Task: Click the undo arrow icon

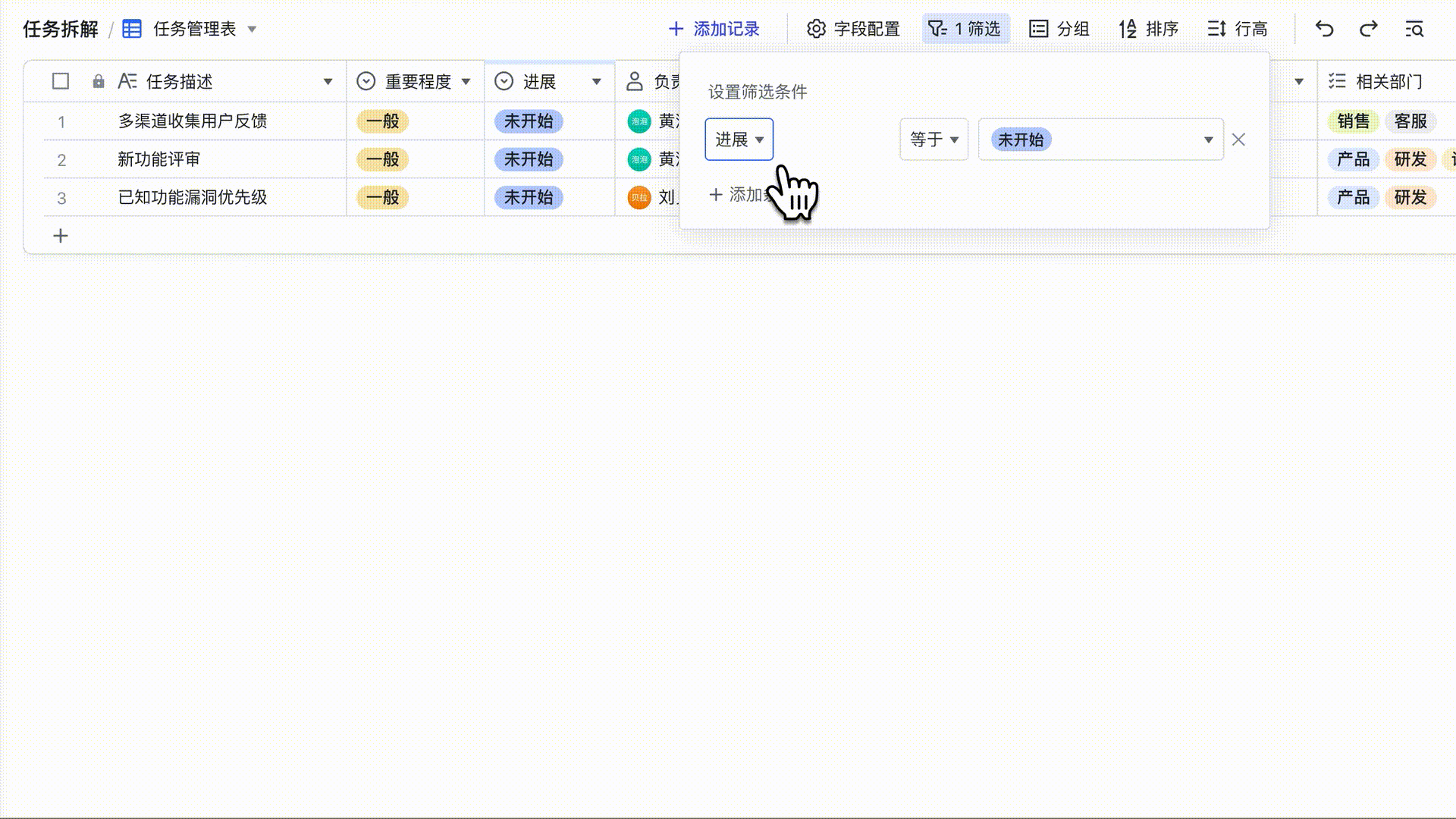Action: tap(1324, 29)
